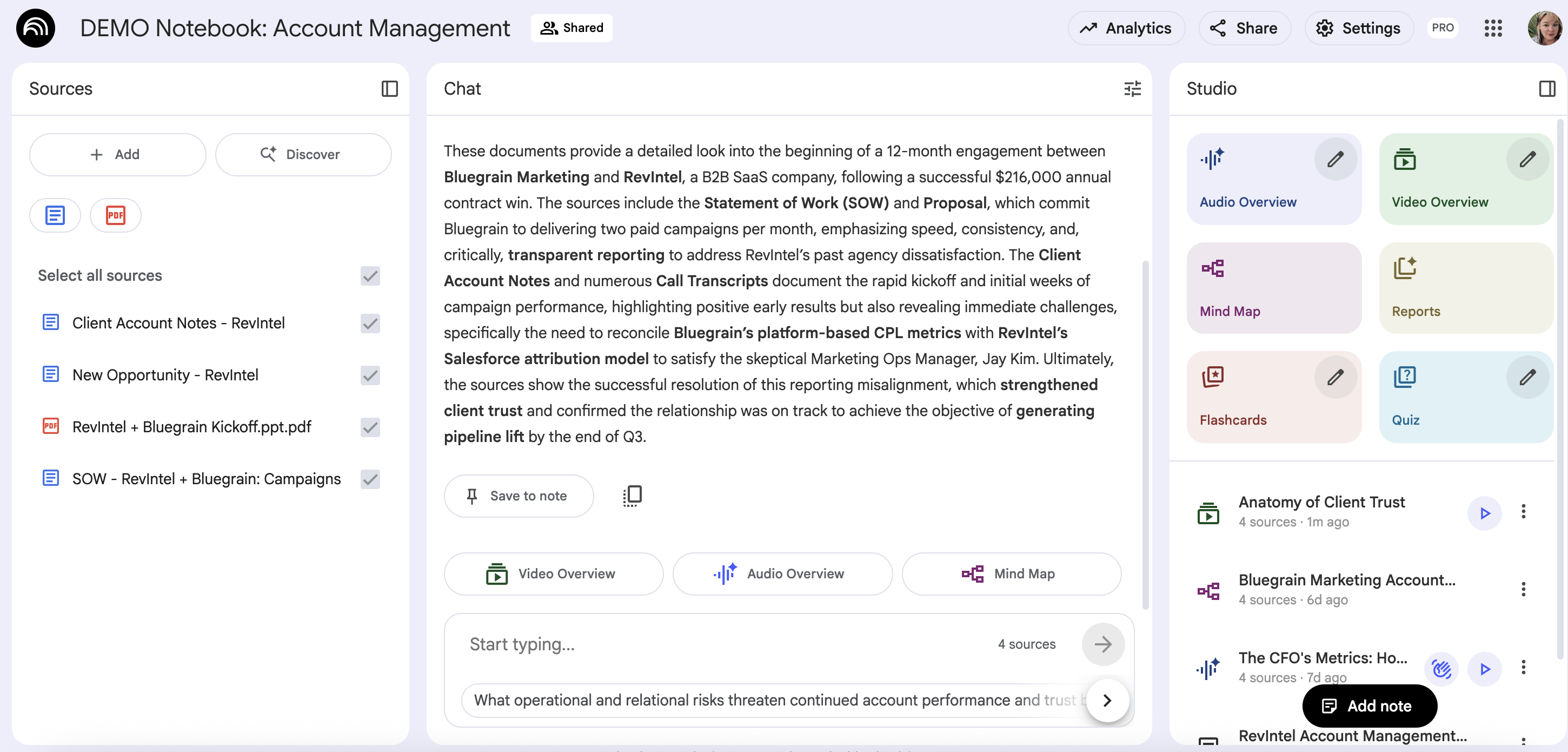The width and height of the screenshot is (1568, 752).
Task: Copy the chat summary response
Action: pos(633,496)
